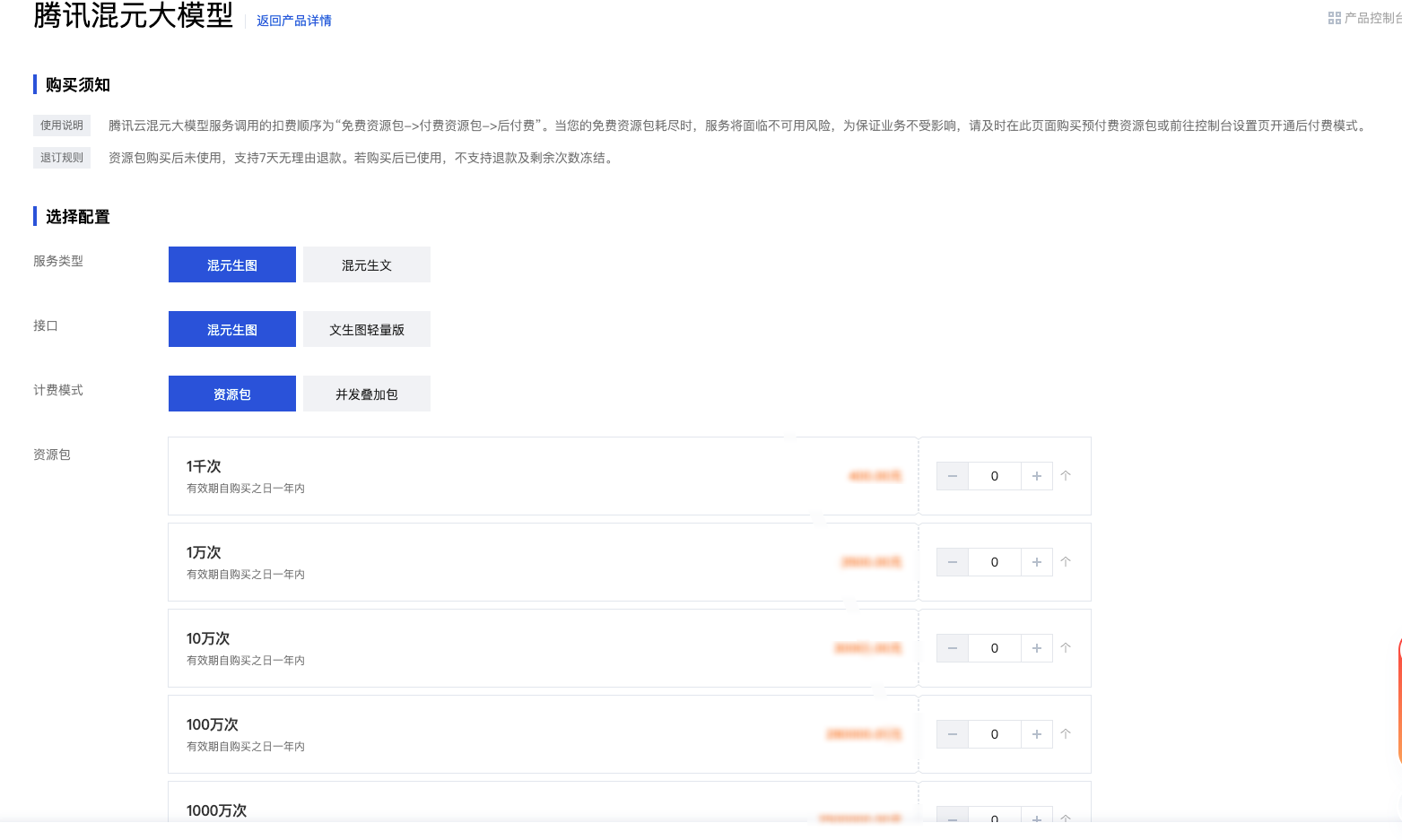This screenshot has width=1402, height=840.
Task: Click the 使用说明 tag
Action: click(x=62, y=126)
